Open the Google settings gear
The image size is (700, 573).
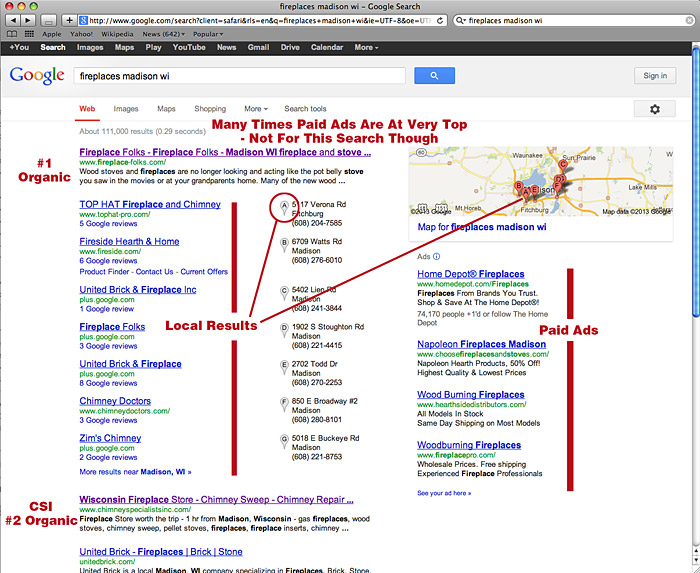click(654, 109)
